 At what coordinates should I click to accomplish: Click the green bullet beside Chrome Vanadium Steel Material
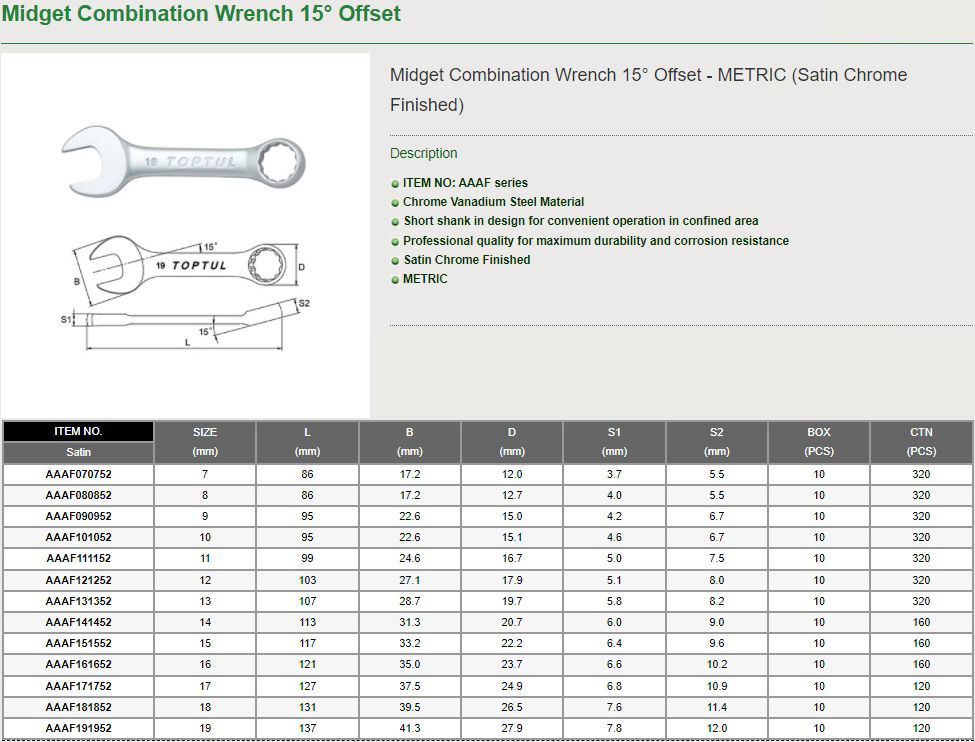coord(395,203)
